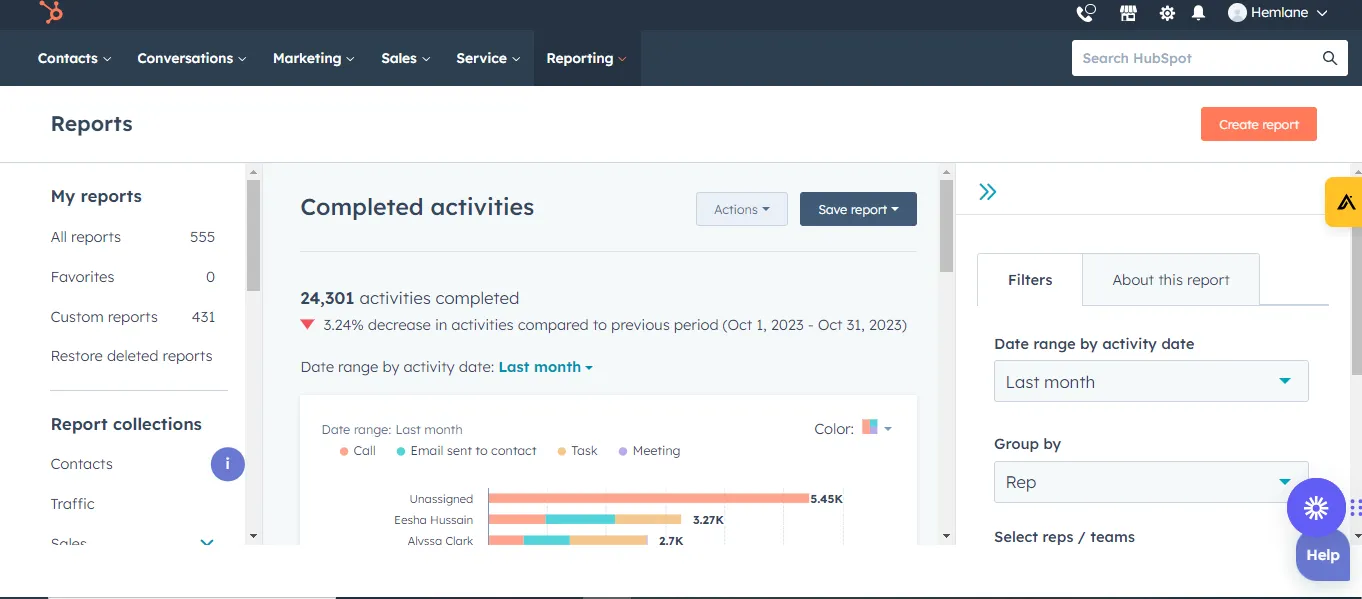Open Restore deleted reports link
This screenshot has height=599, width=1362.
(x=131, y=356)
